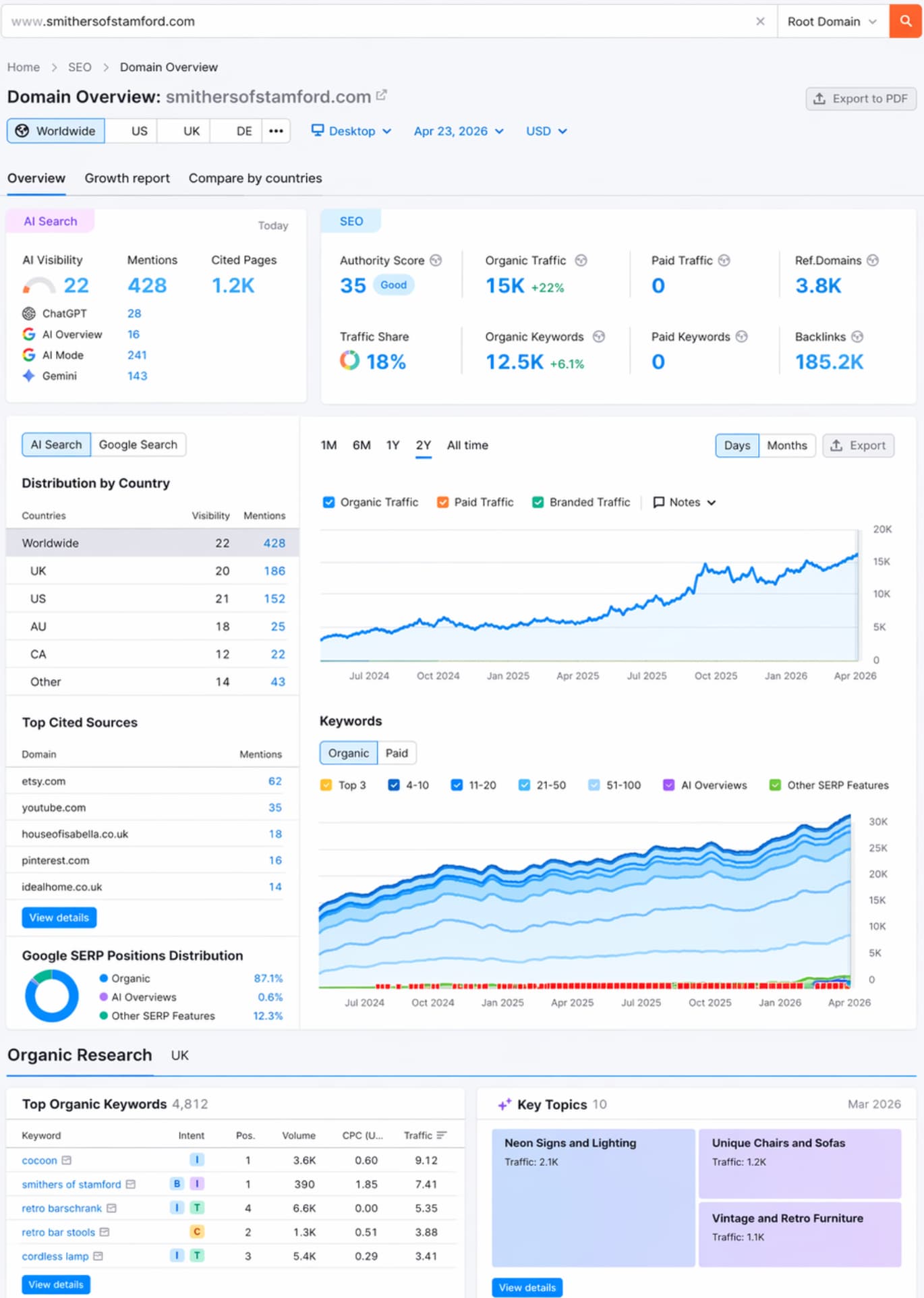The image size is (924, 1298).
Task: Open the Root Domain dropdown
Action: pos(832,22)
